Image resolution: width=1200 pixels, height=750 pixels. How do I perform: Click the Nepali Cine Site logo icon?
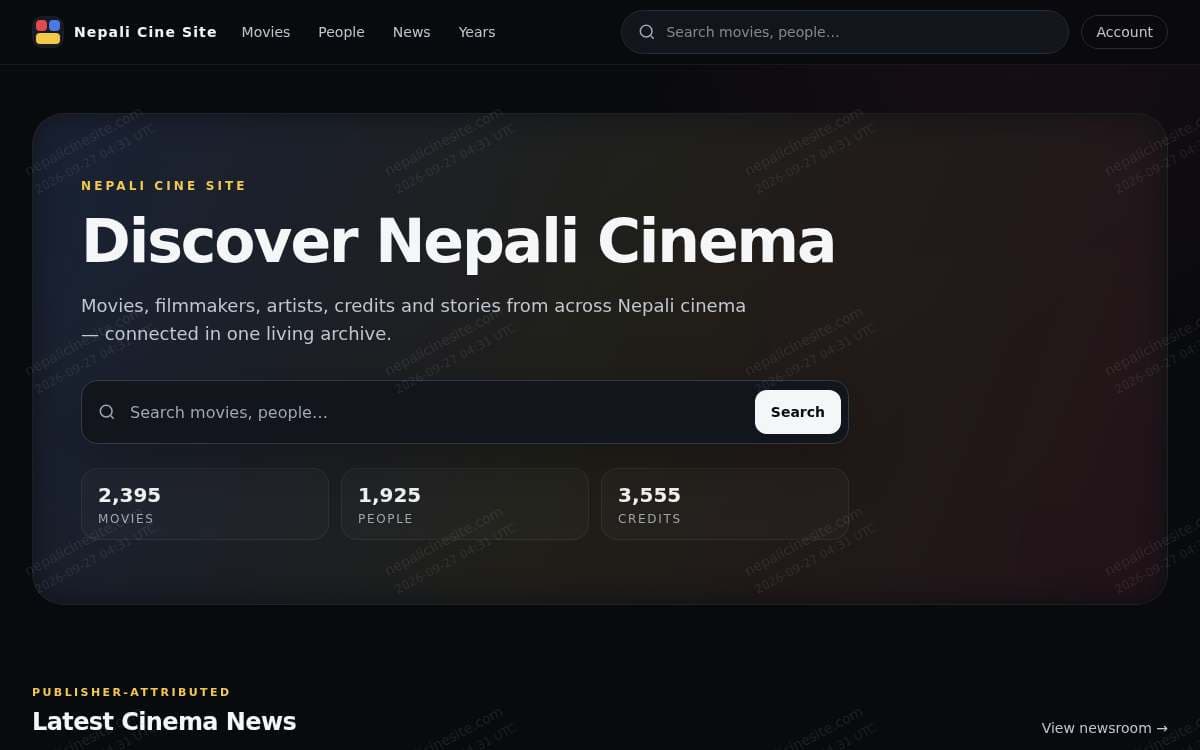[x=48, y=32]
